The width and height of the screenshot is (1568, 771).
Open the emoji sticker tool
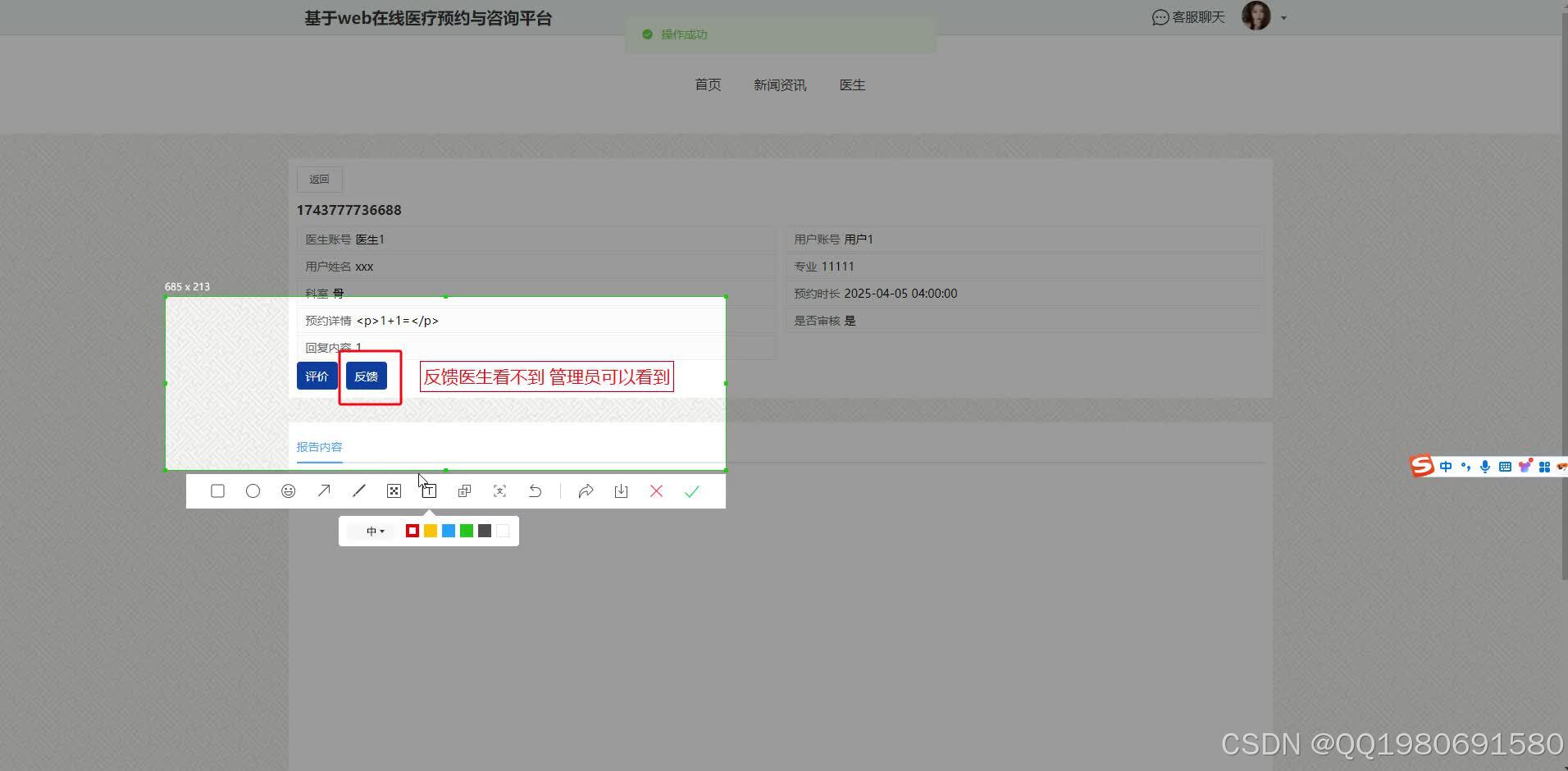point(288,490)
